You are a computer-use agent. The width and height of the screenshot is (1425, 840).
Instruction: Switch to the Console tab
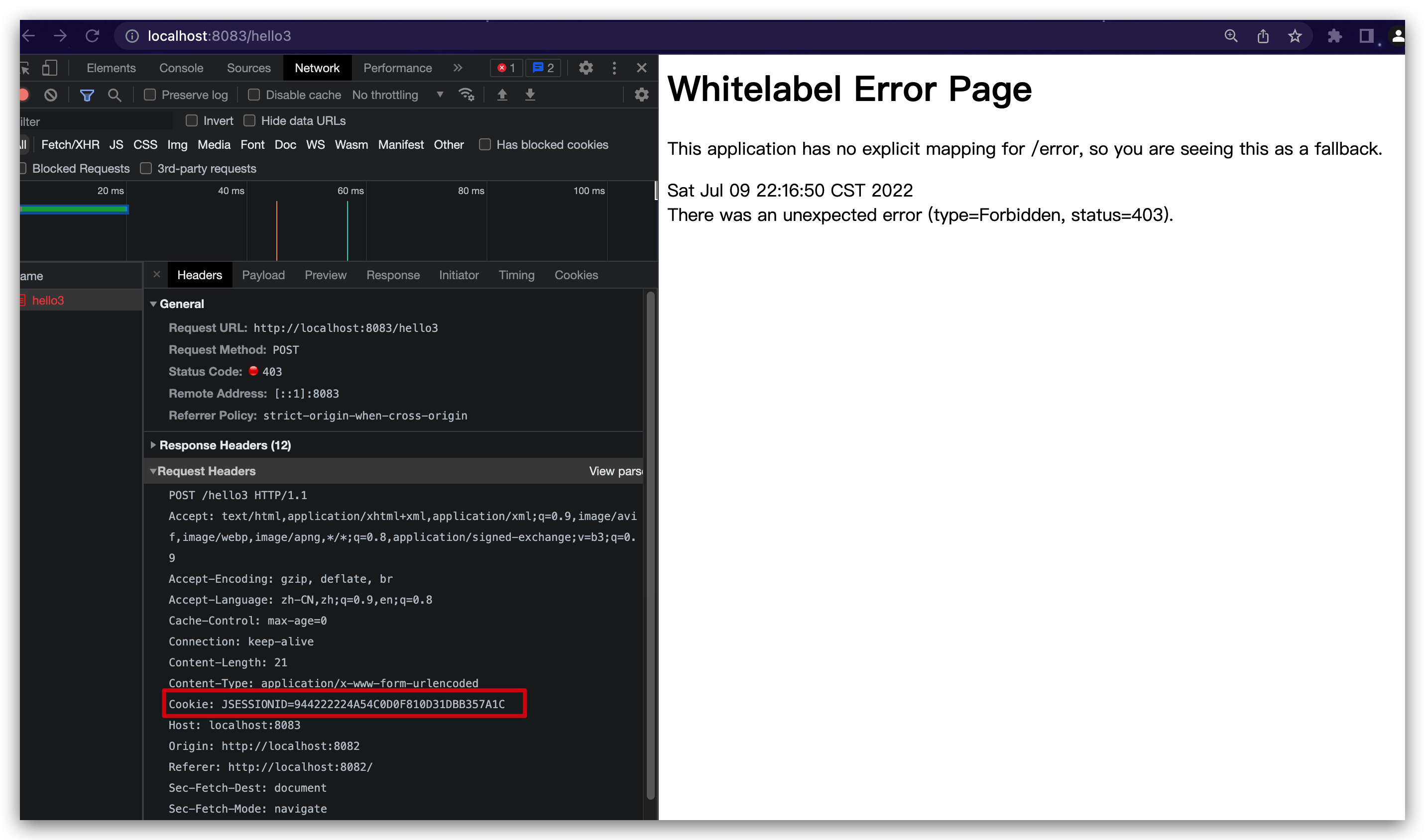click(181, 68)
